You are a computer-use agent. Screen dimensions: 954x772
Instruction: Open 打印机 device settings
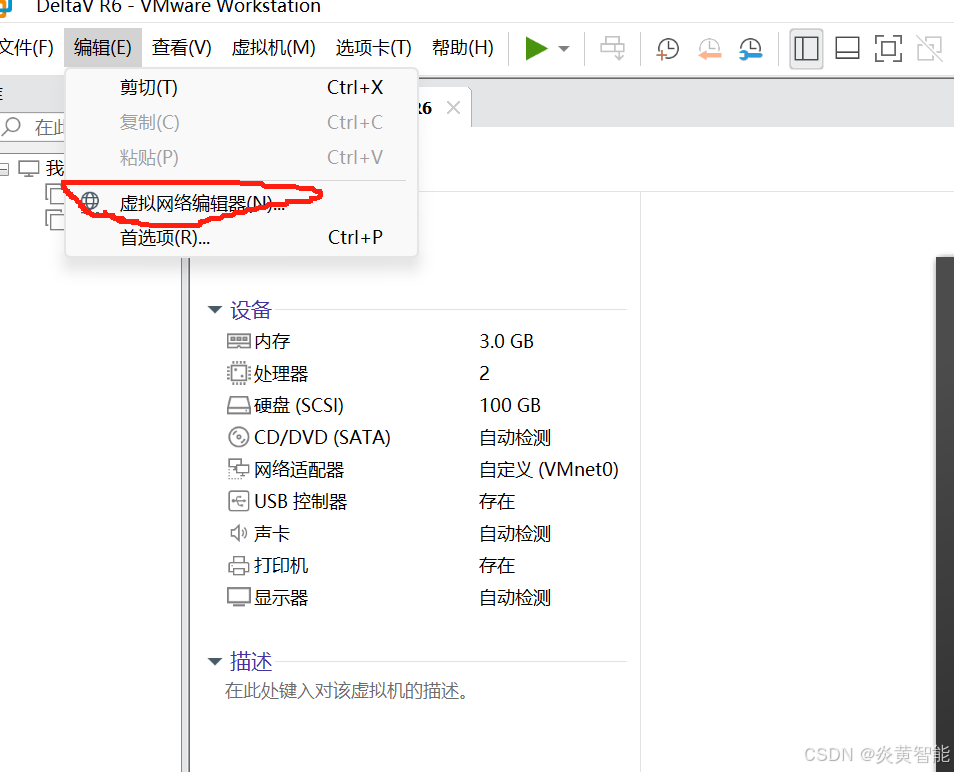[280, 566]
